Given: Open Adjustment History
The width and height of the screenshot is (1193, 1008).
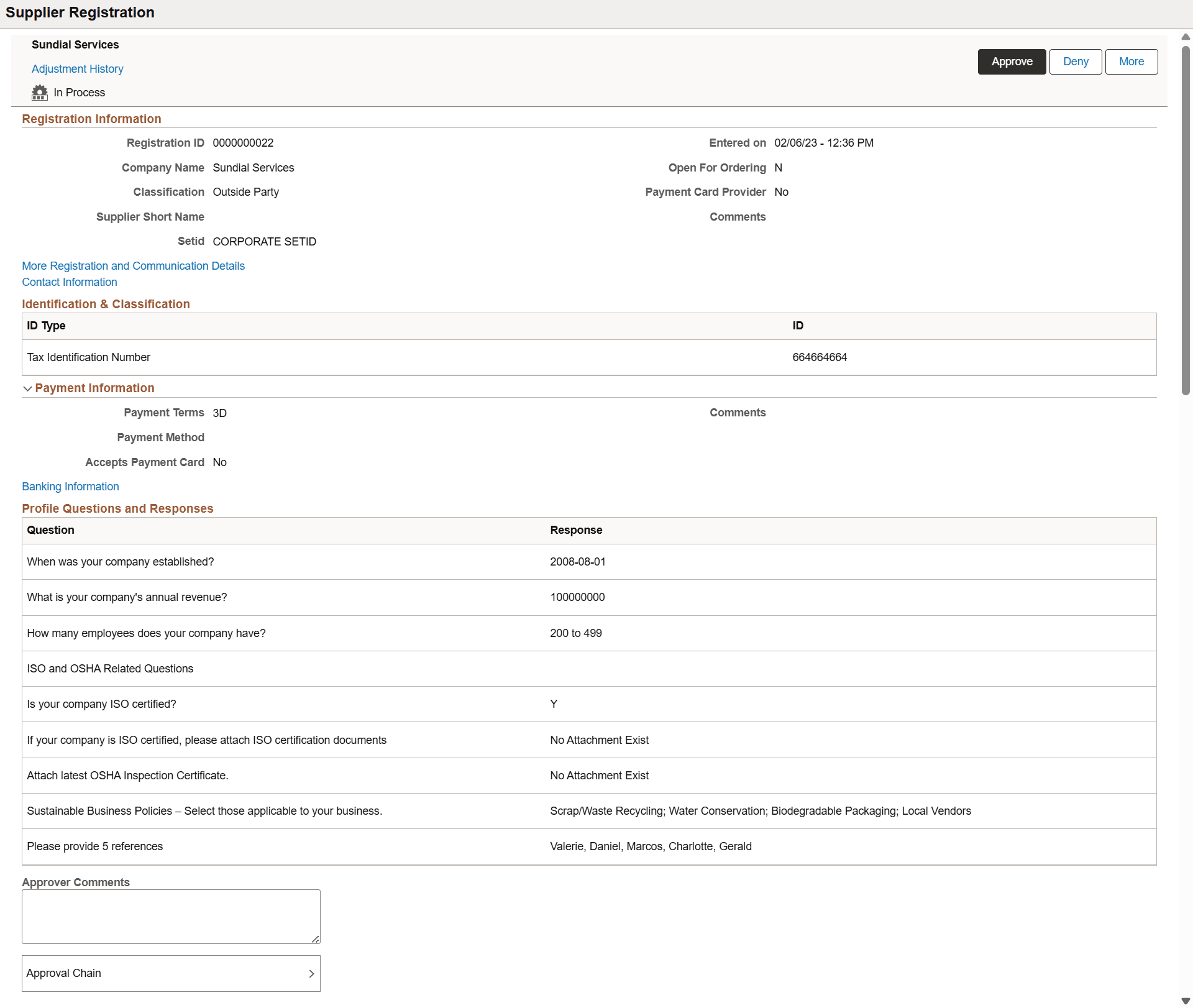Looking at the screenshot, I should point(77,68).
